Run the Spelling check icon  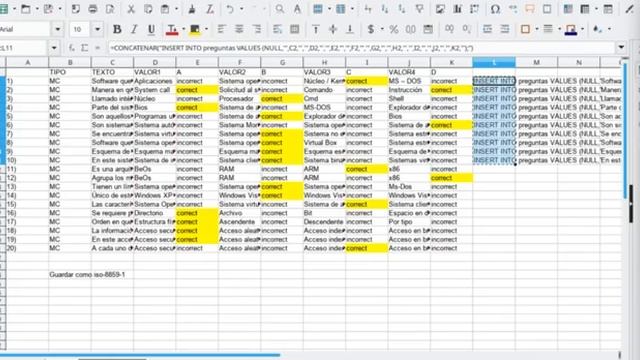[297, 9]
